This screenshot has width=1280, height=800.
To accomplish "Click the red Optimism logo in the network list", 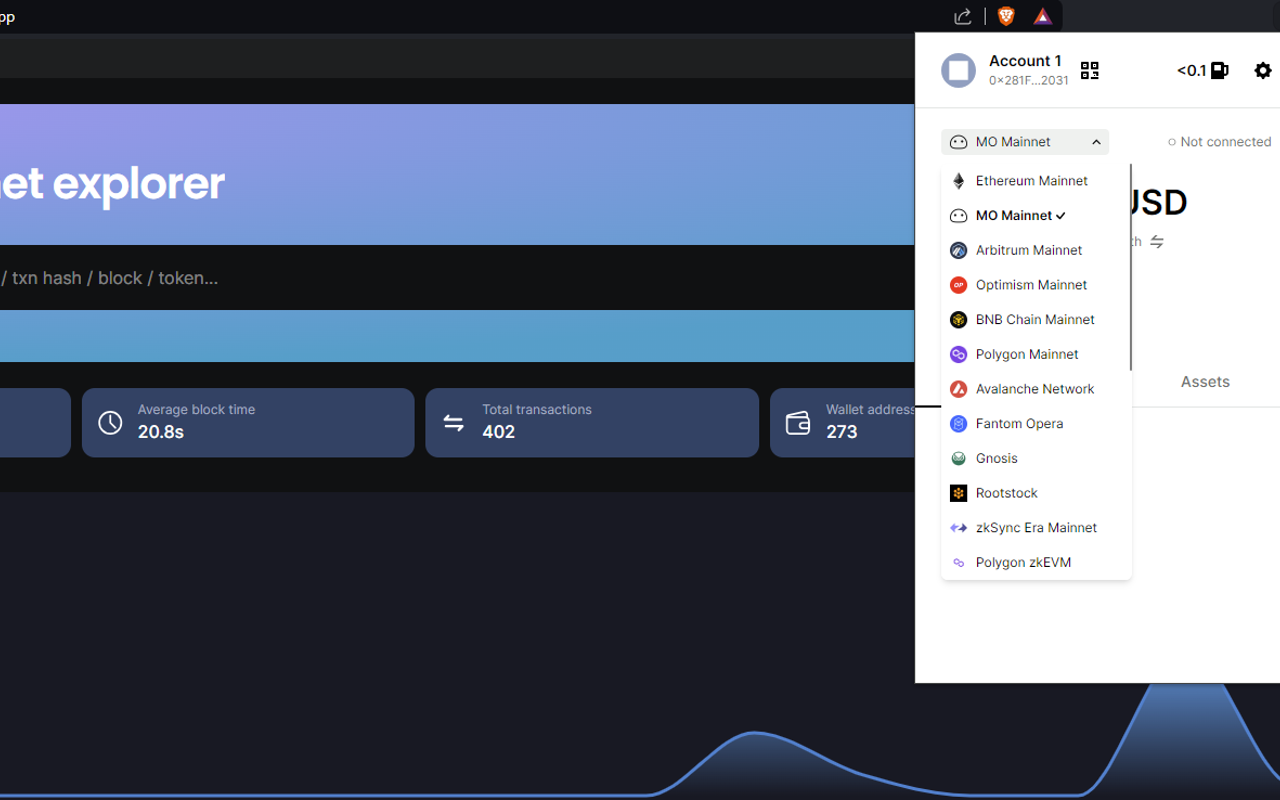I will click(958, 285).
